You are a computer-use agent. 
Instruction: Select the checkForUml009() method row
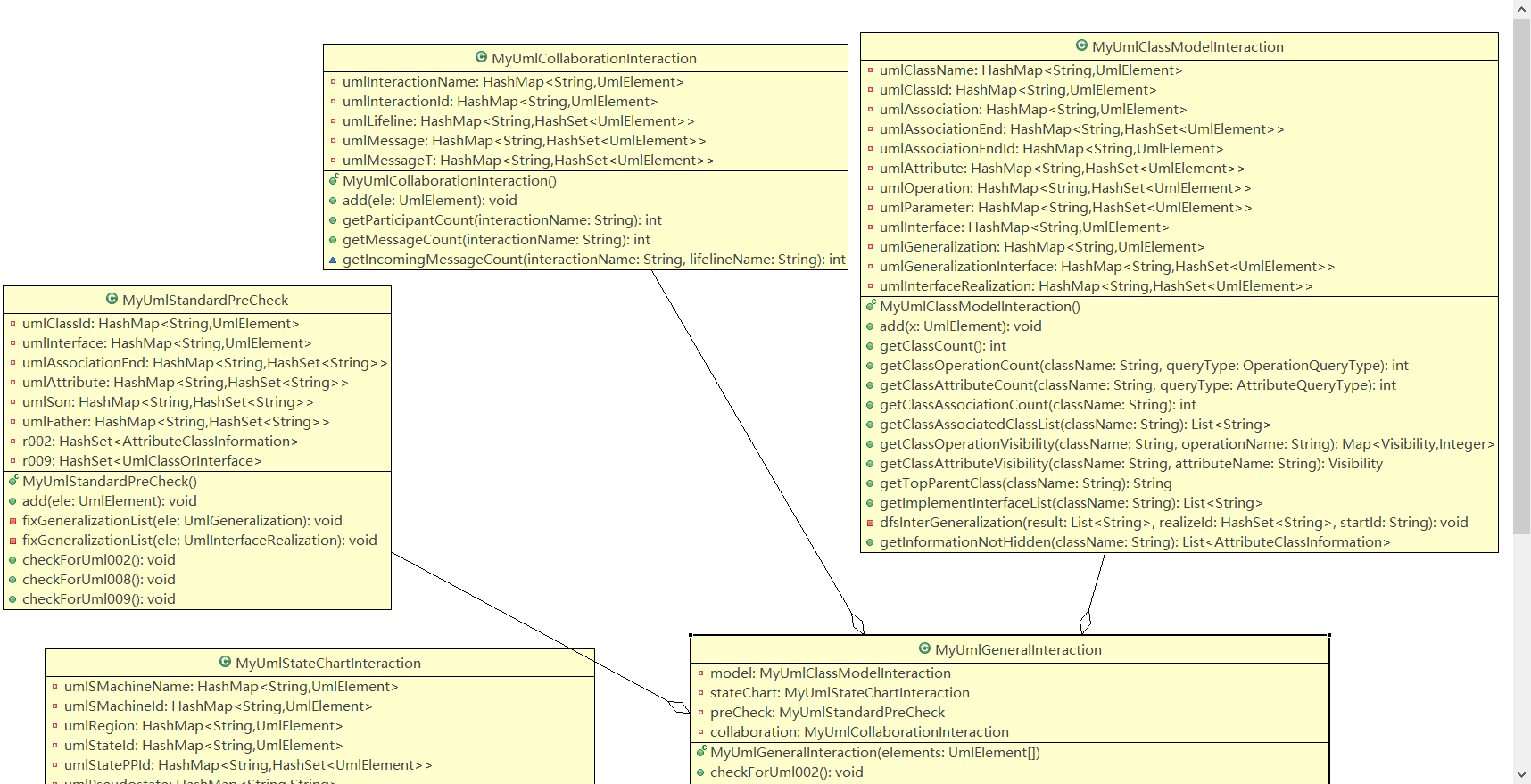pos(99,599)
